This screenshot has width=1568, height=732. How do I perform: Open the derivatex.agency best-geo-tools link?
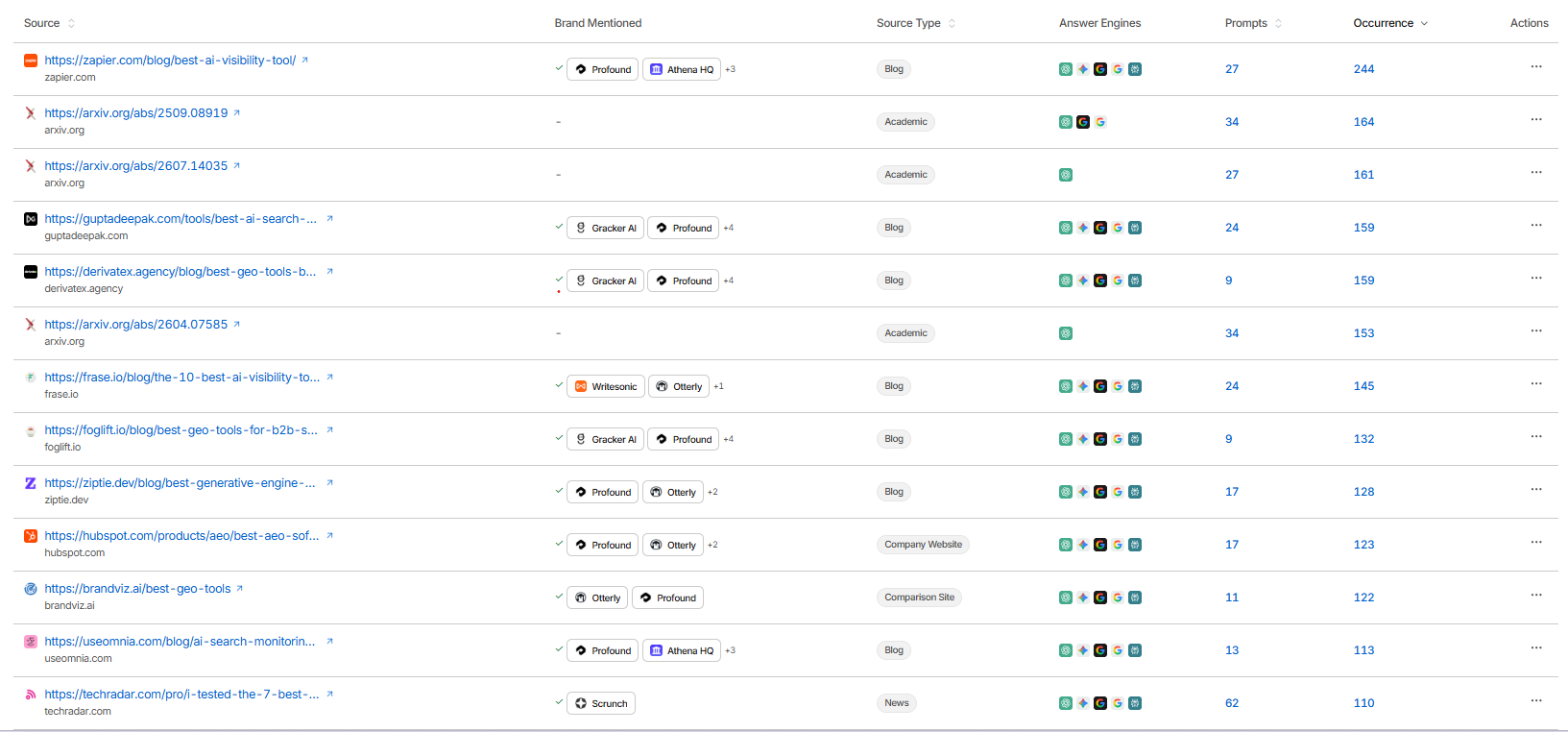point(181,271)
